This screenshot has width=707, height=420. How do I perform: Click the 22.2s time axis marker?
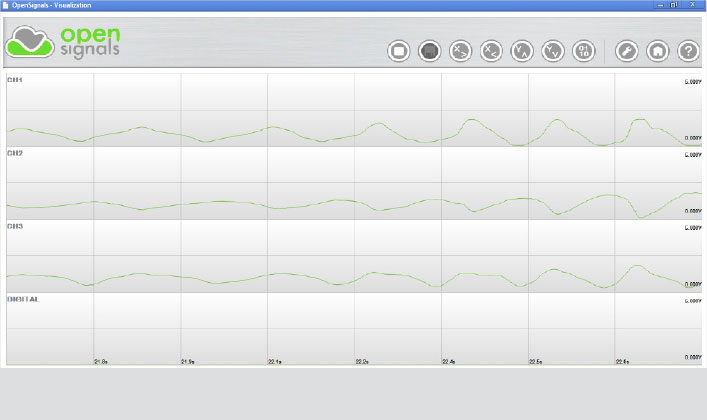click(x=362, y=361)
